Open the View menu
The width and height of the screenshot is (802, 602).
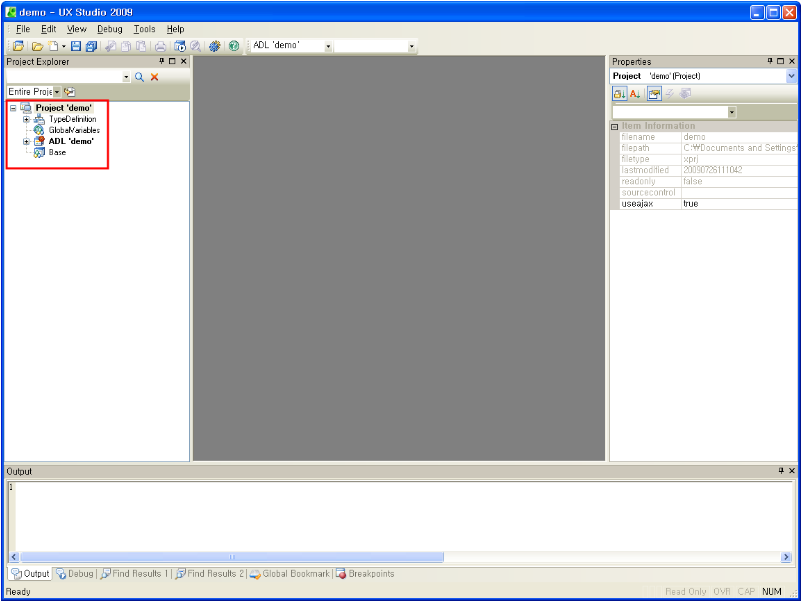pyautogui.click(x=77, y=29)
